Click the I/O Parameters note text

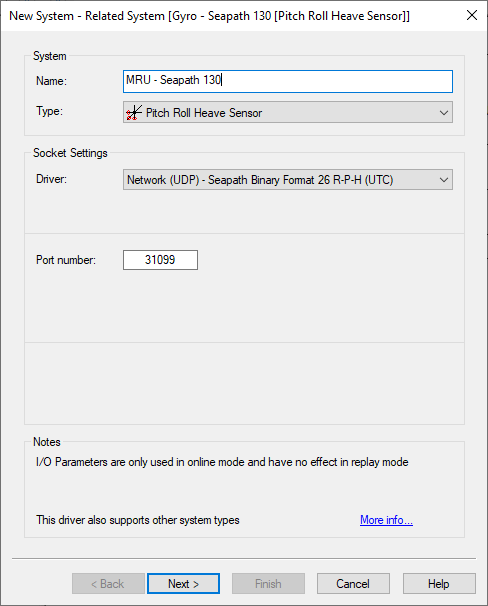pos(222,462)
